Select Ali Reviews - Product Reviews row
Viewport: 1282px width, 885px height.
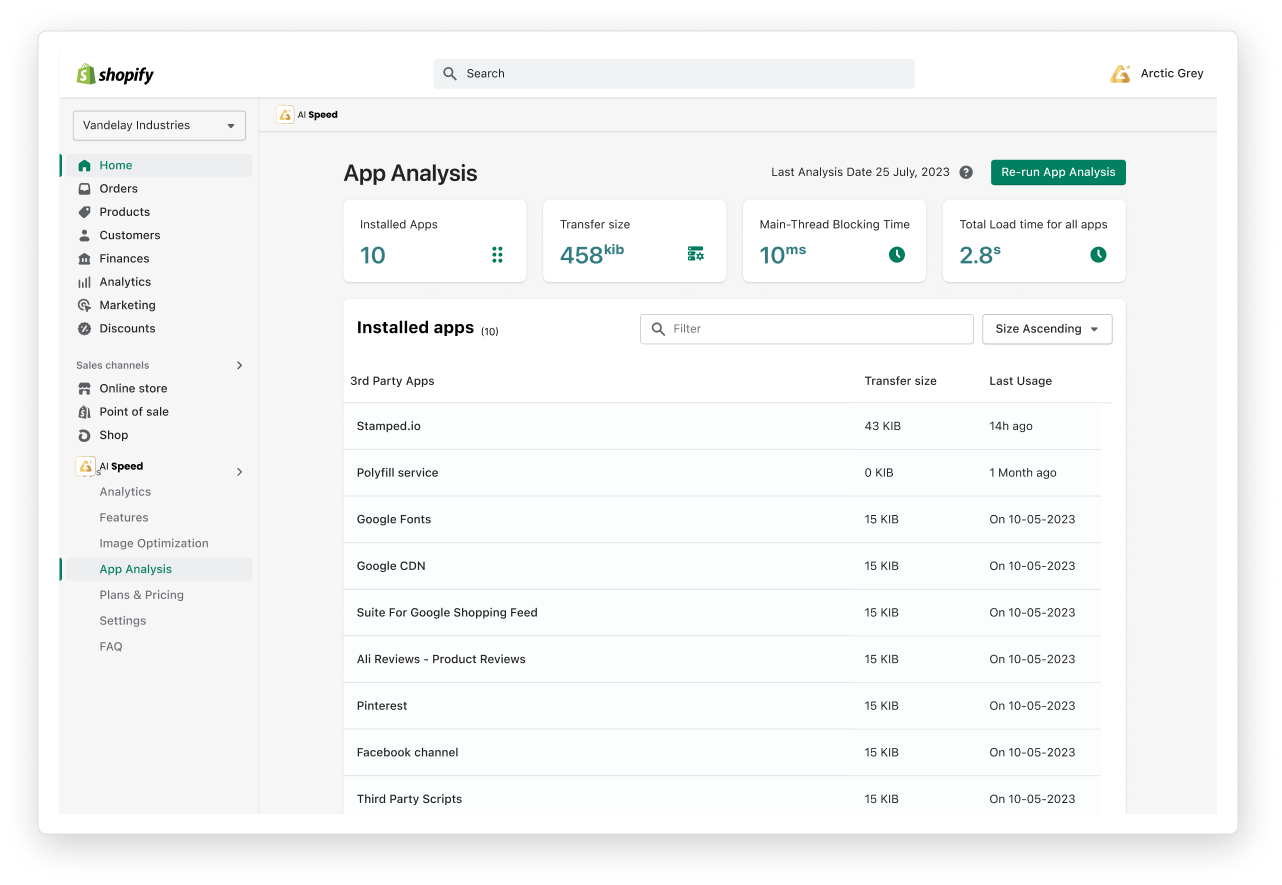(x=722, y=660)
